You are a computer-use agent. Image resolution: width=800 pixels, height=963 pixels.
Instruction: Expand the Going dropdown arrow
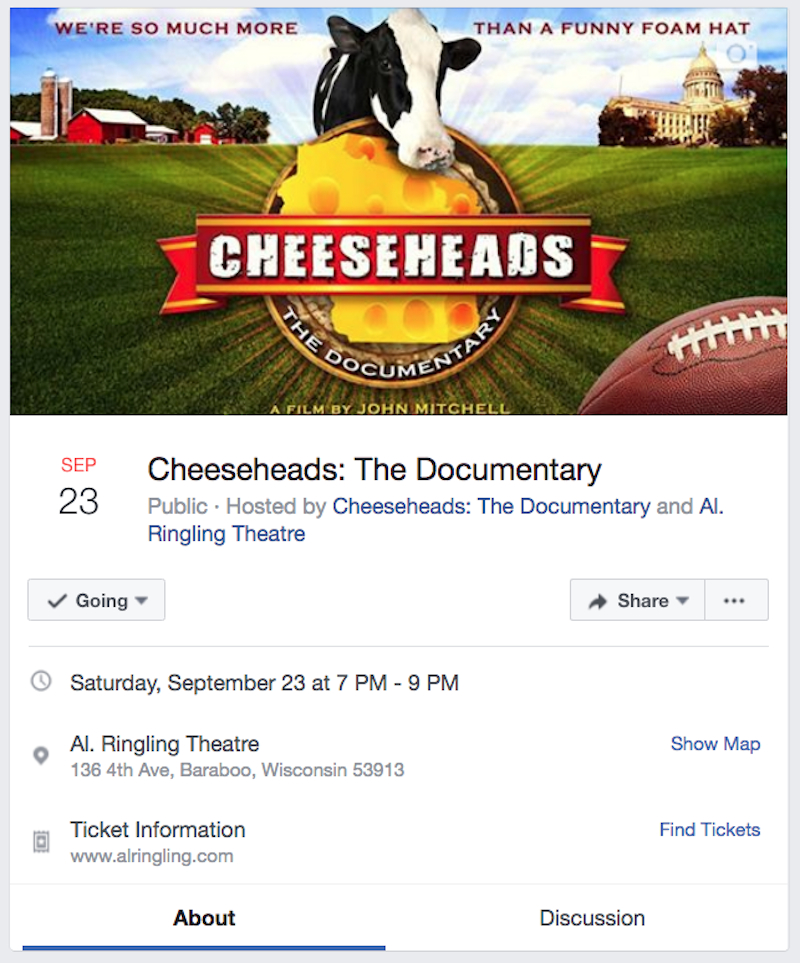(141, 601)
